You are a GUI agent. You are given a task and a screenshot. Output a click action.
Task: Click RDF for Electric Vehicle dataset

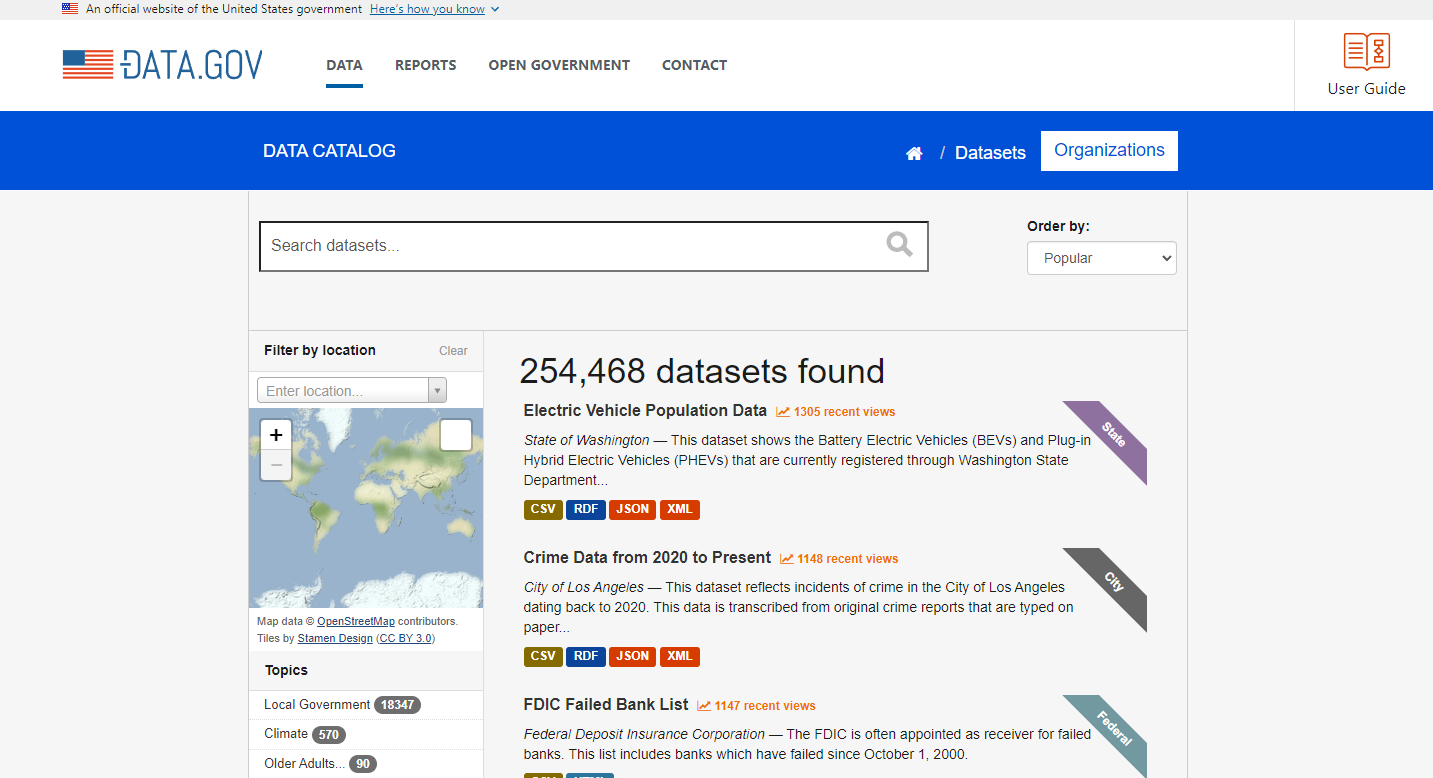pos(586,509)
